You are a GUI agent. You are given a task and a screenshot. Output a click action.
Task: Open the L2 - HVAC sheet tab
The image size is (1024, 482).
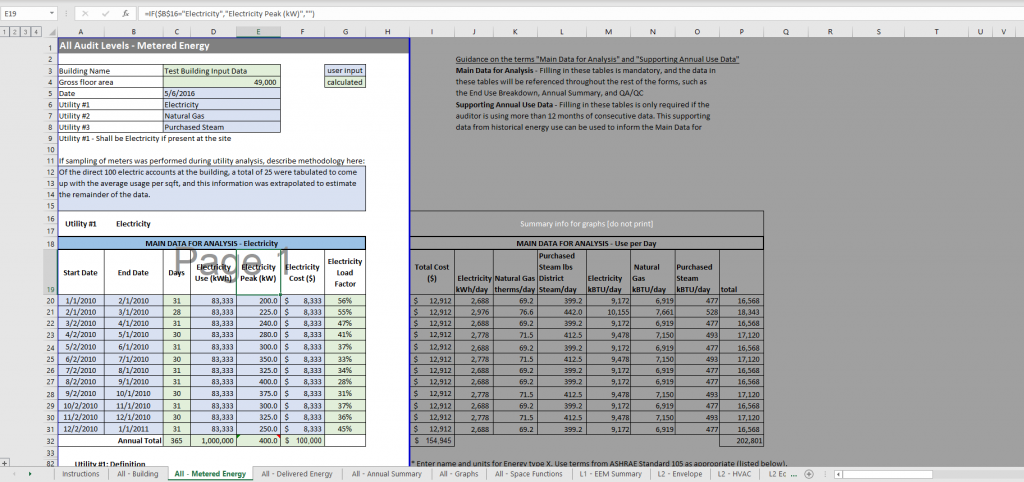coord(737,474)
